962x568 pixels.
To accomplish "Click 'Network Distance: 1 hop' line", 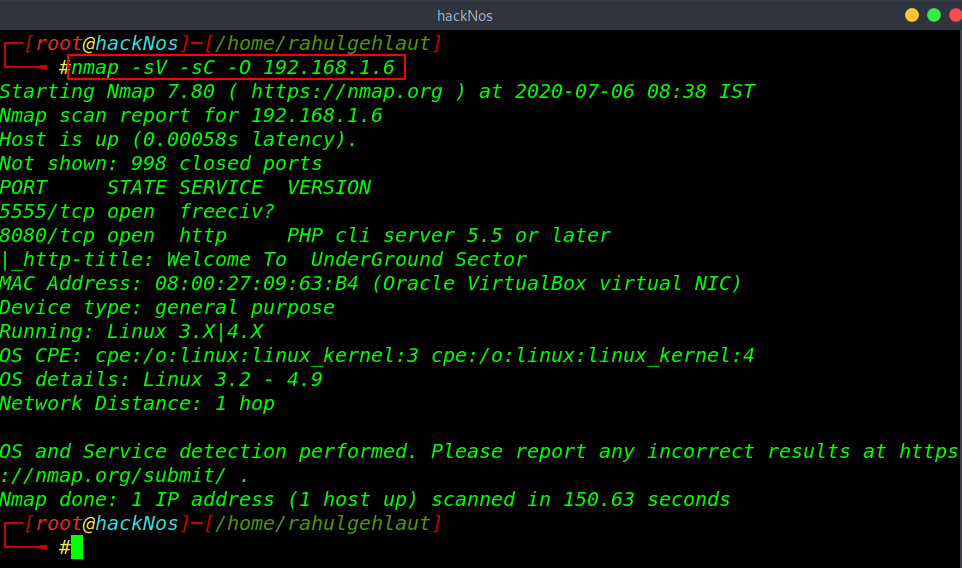I will point(137,404).
